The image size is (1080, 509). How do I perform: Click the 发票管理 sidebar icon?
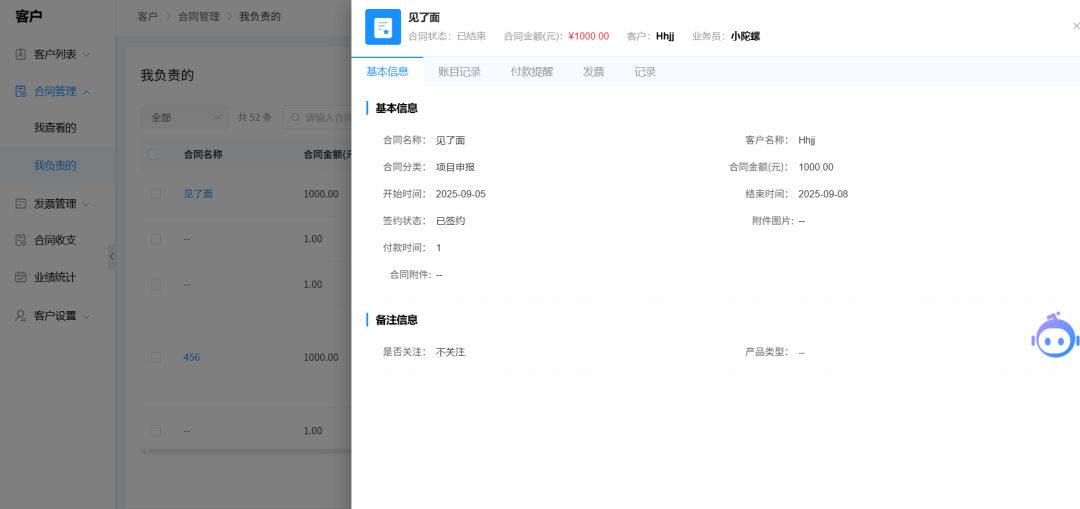coord(21,203)
